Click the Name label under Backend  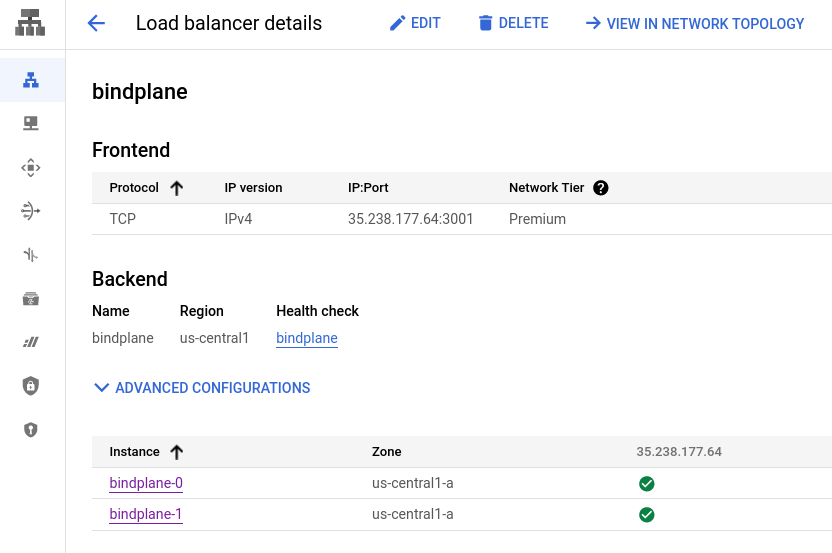(111, 311)
